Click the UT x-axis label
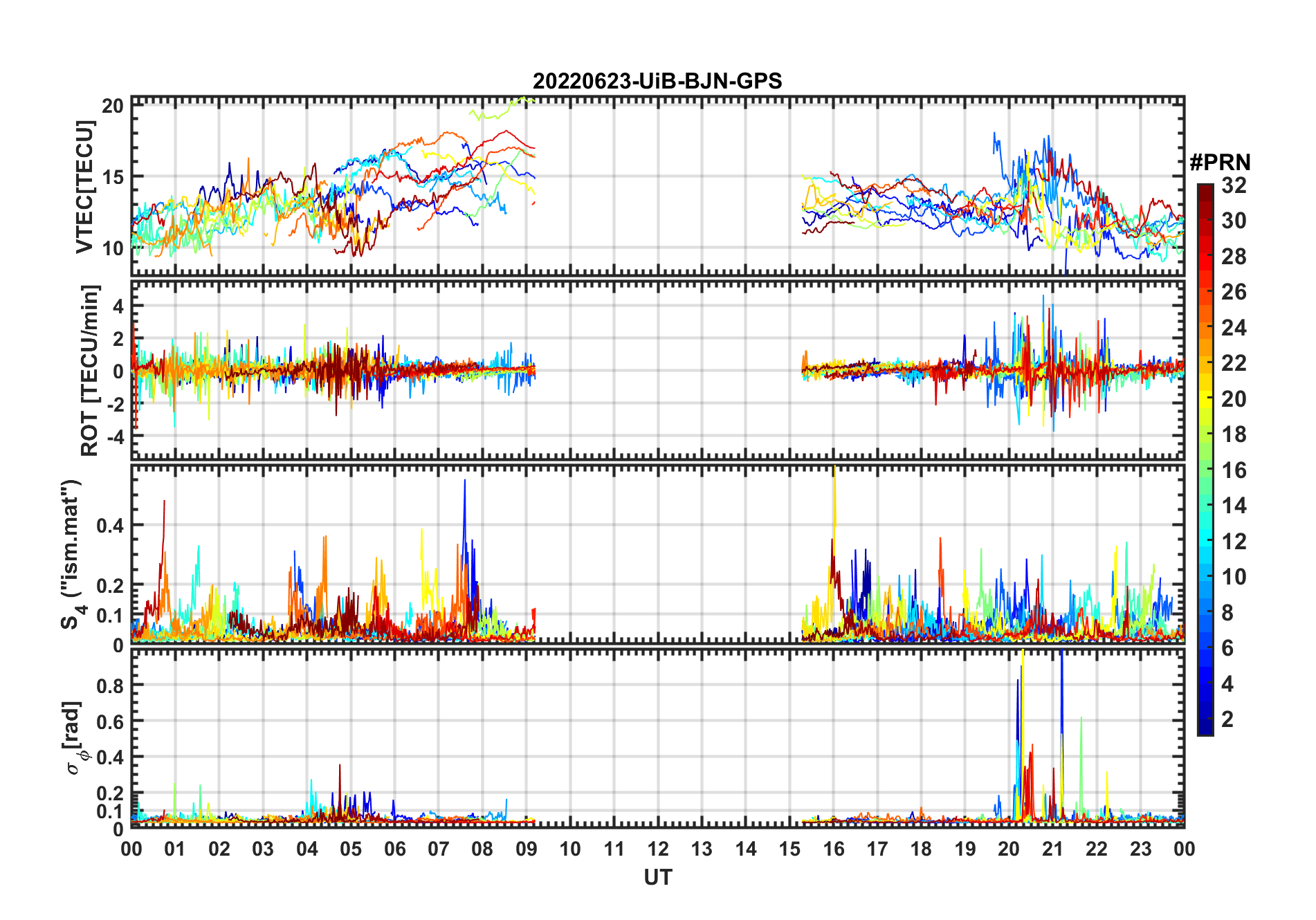This screenshot has height=920, width=1316. point(658,878)
